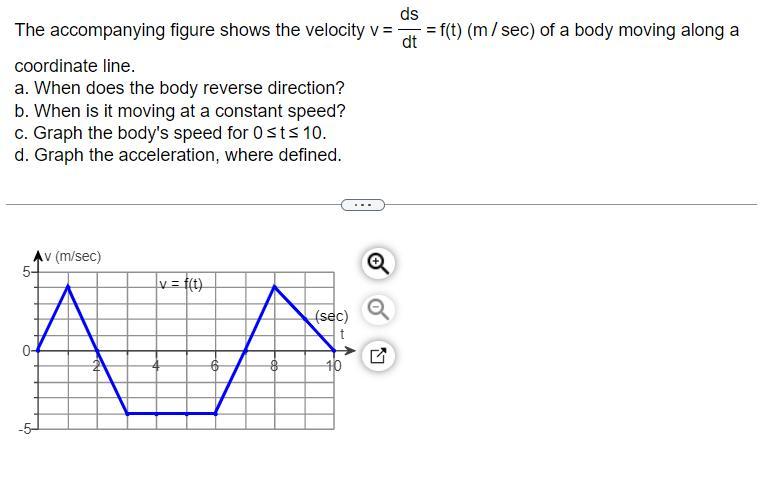Click the tick label 4 on t-axis
Viewport: 771px width, 493px height.
pos(156,365)
